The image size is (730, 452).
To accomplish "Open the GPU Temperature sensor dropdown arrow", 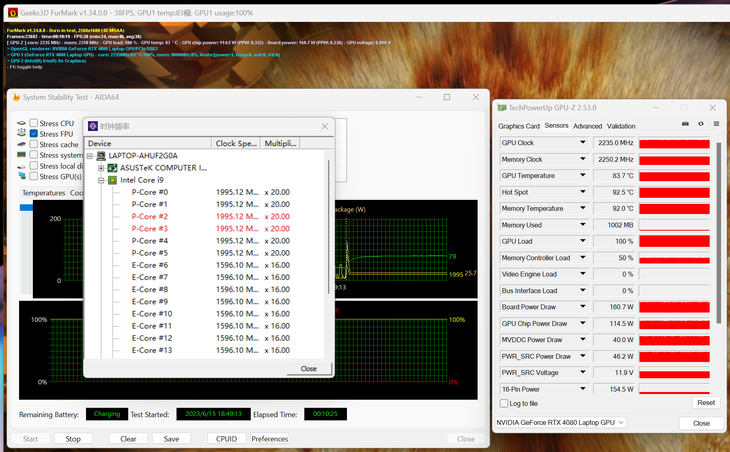I will 582,175.
